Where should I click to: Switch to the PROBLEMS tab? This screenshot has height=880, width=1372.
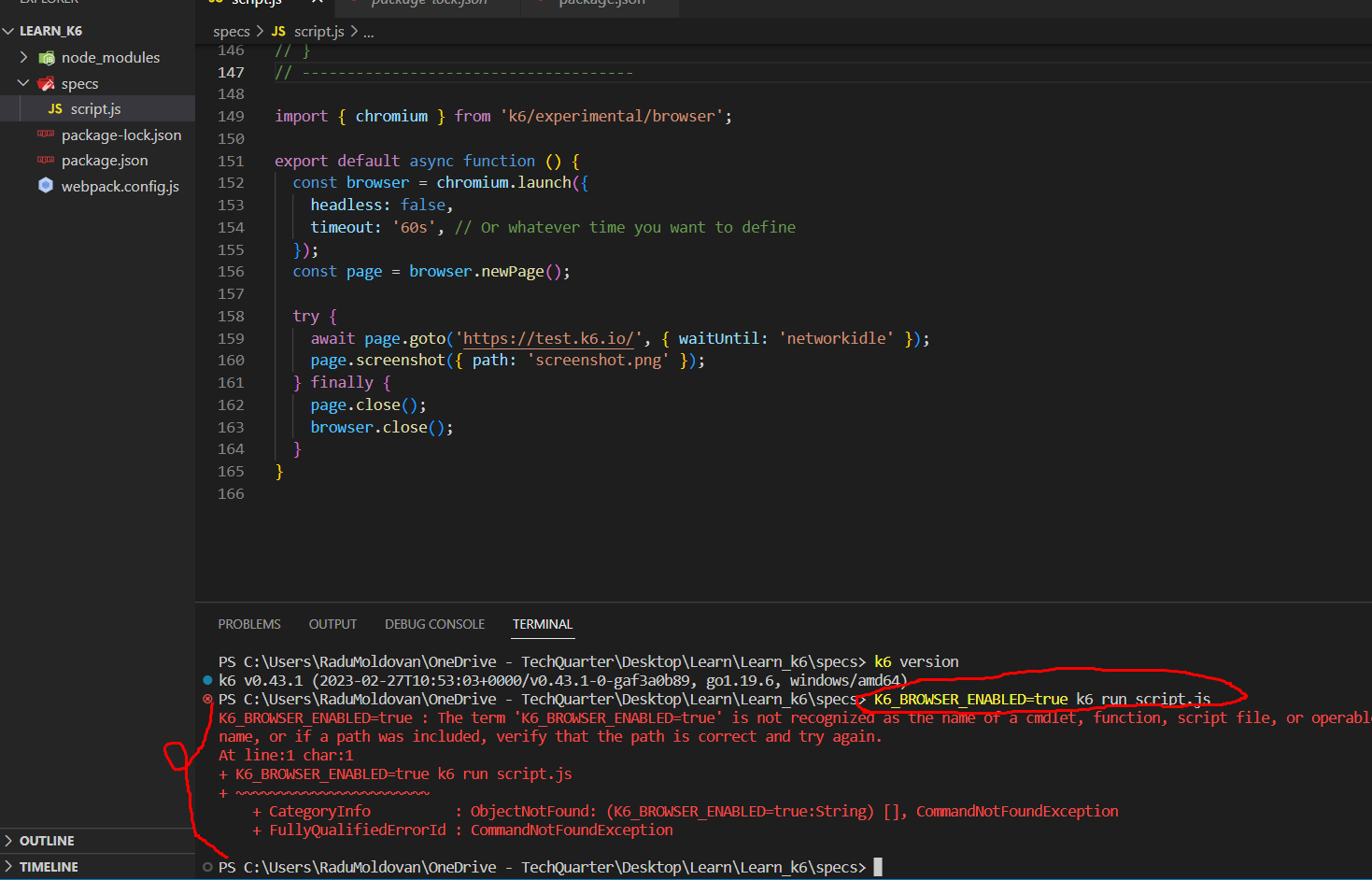click(249, 624)
